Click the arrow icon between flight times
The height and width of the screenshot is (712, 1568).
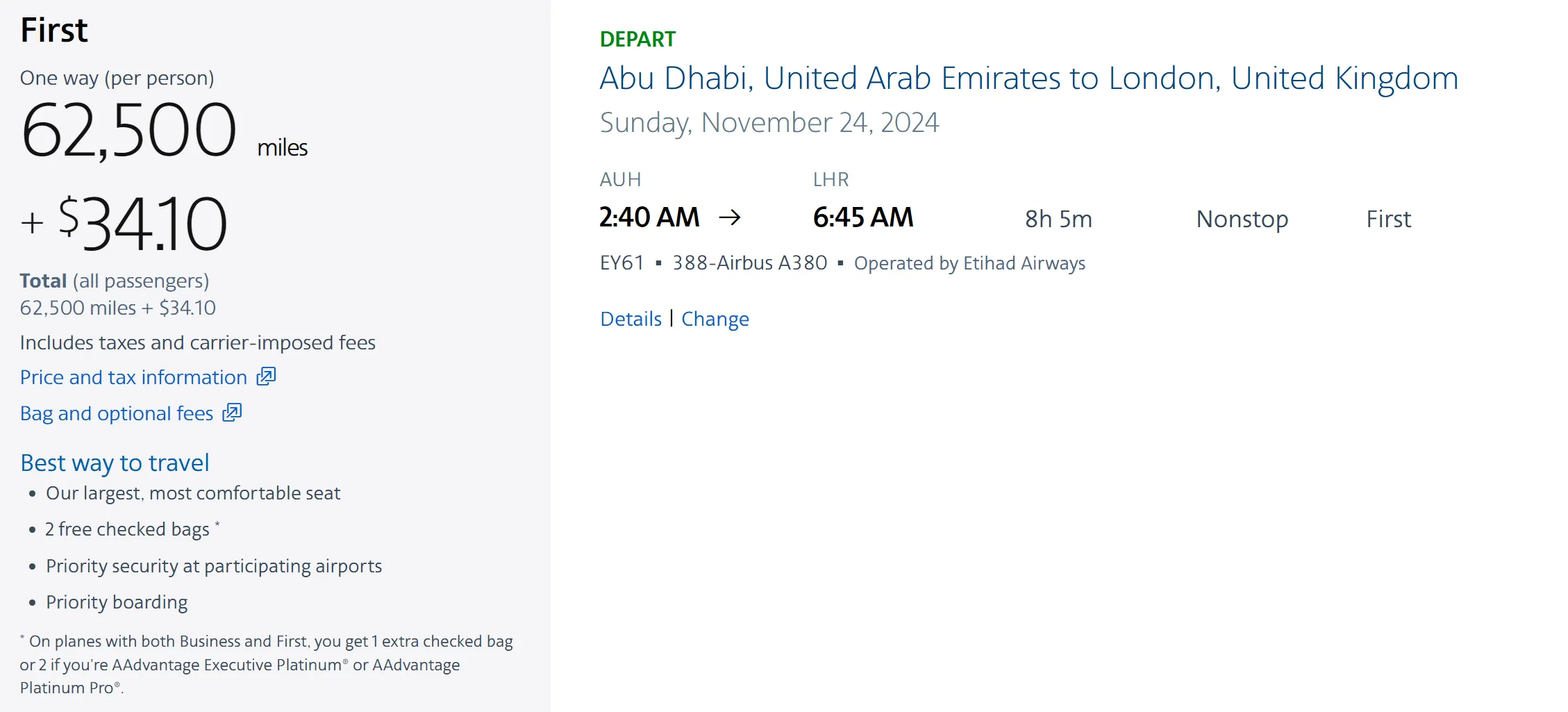click(730, 218)
